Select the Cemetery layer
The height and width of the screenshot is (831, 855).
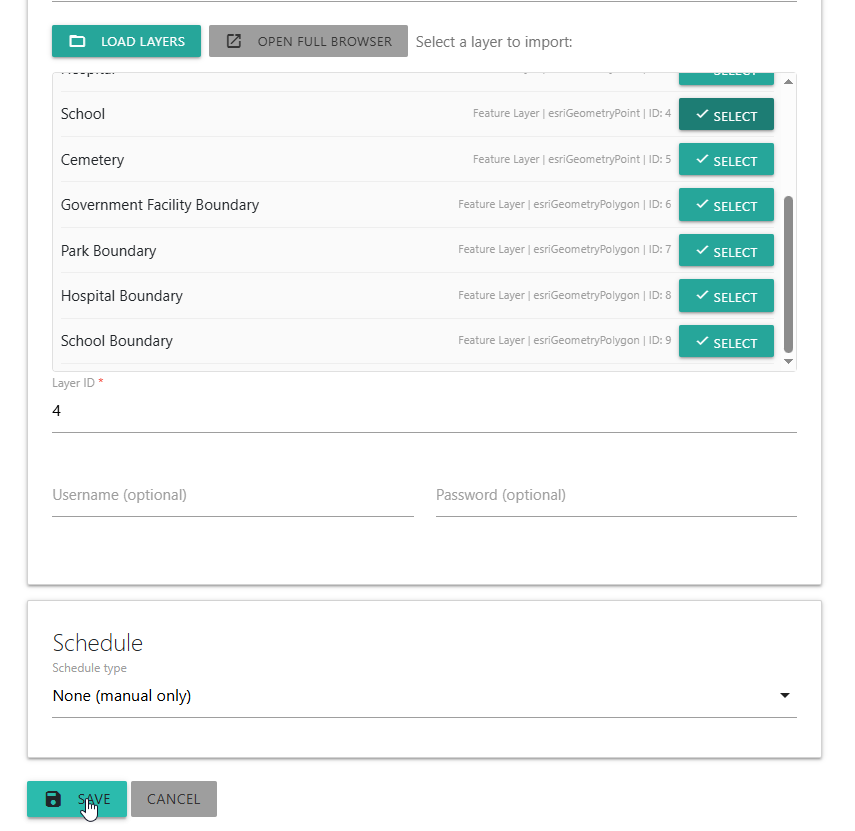[726, 159]
